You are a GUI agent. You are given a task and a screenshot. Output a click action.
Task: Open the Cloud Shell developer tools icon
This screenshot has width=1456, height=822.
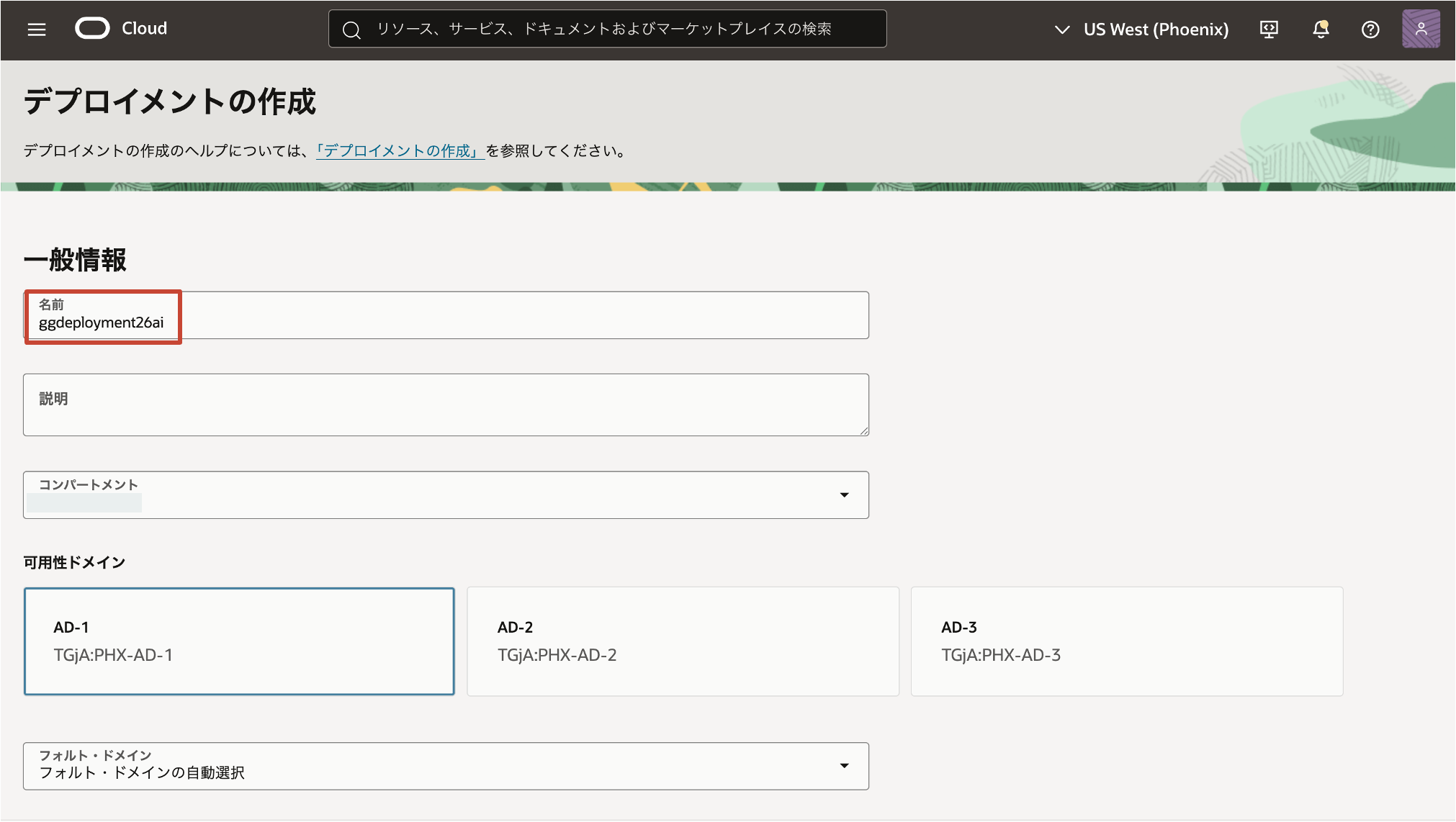[1269, 30]
